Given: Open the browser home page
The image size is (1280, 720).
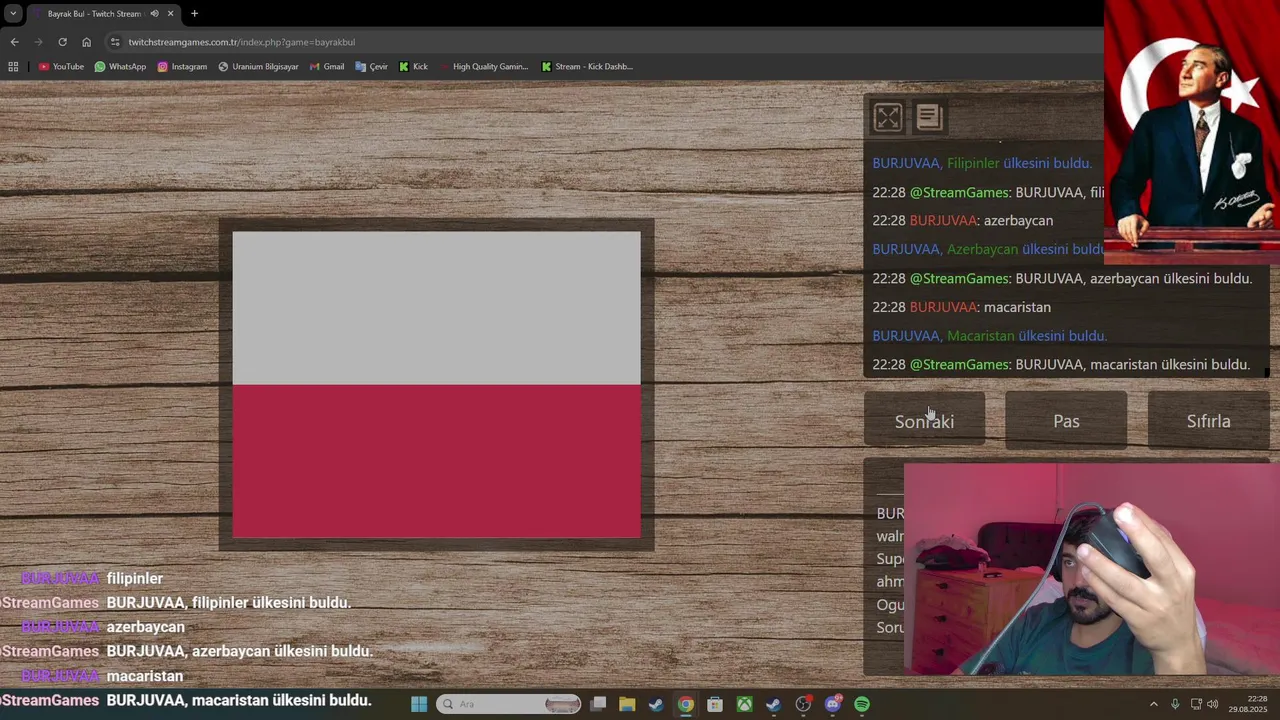Looking at the screenshot, I should tap(86, 42).
